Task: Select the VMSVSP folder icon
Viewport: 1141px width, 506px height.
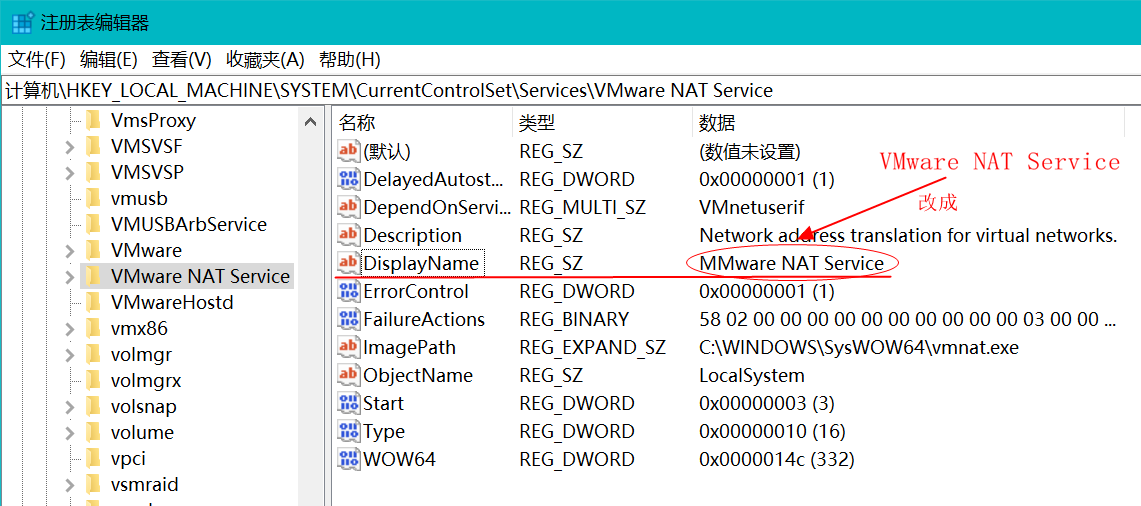Action: click(x=93, y=173)
